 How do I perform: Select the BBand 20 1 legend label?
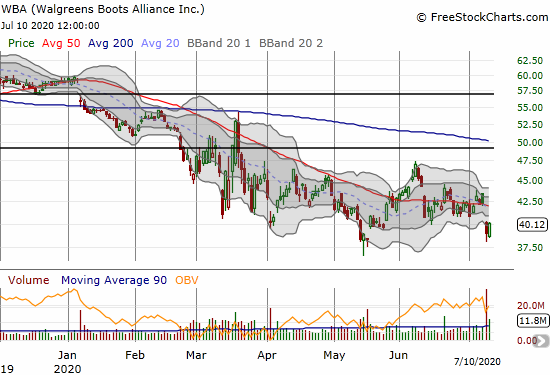coord(219,43)
